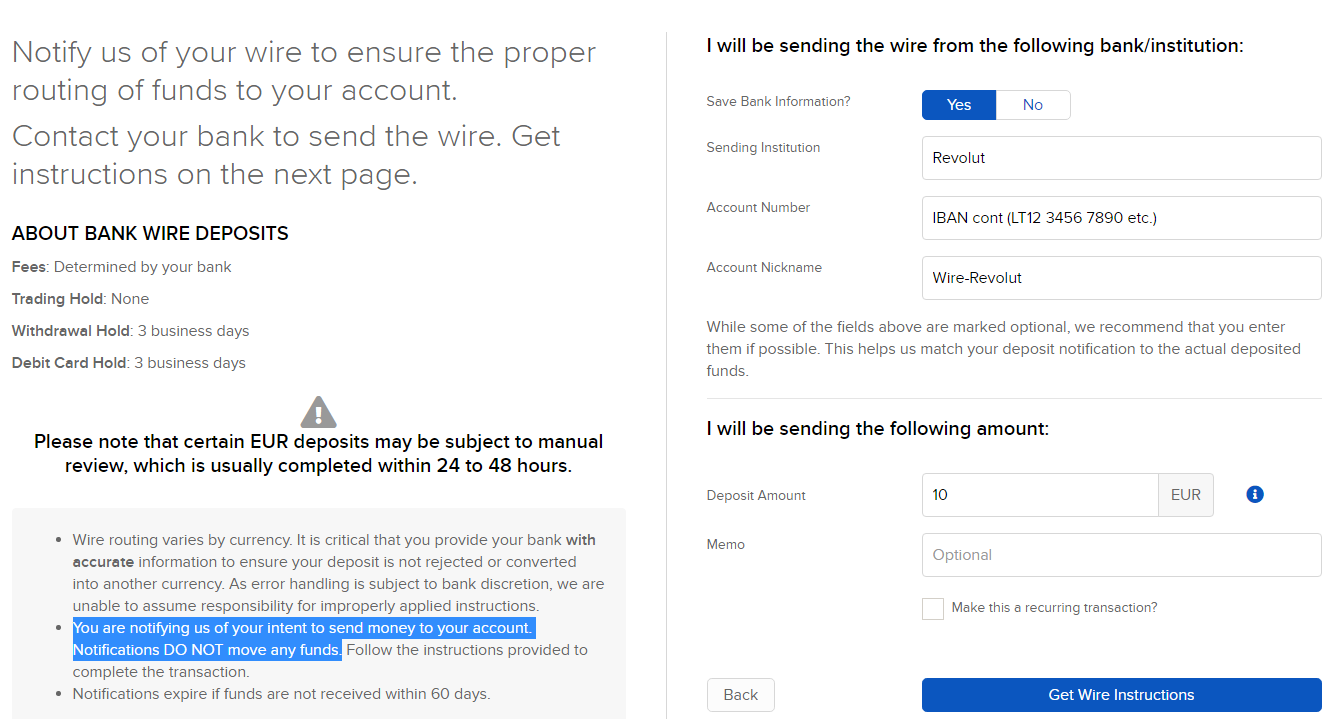Click the Withdrawal Hold 3 business days line
Screen dimensions: 1333x719
[x=131, y=331]
